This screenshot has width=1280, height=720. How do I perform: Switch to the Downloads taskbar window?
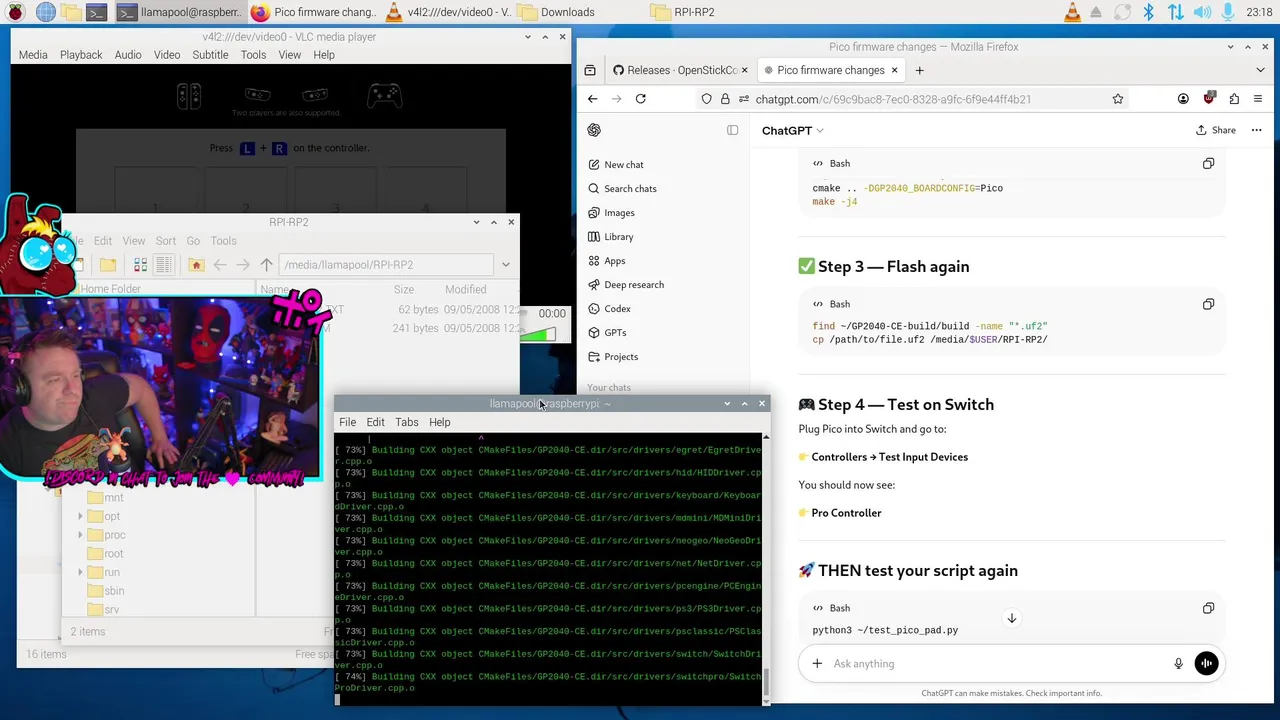(x=556, y=12)
